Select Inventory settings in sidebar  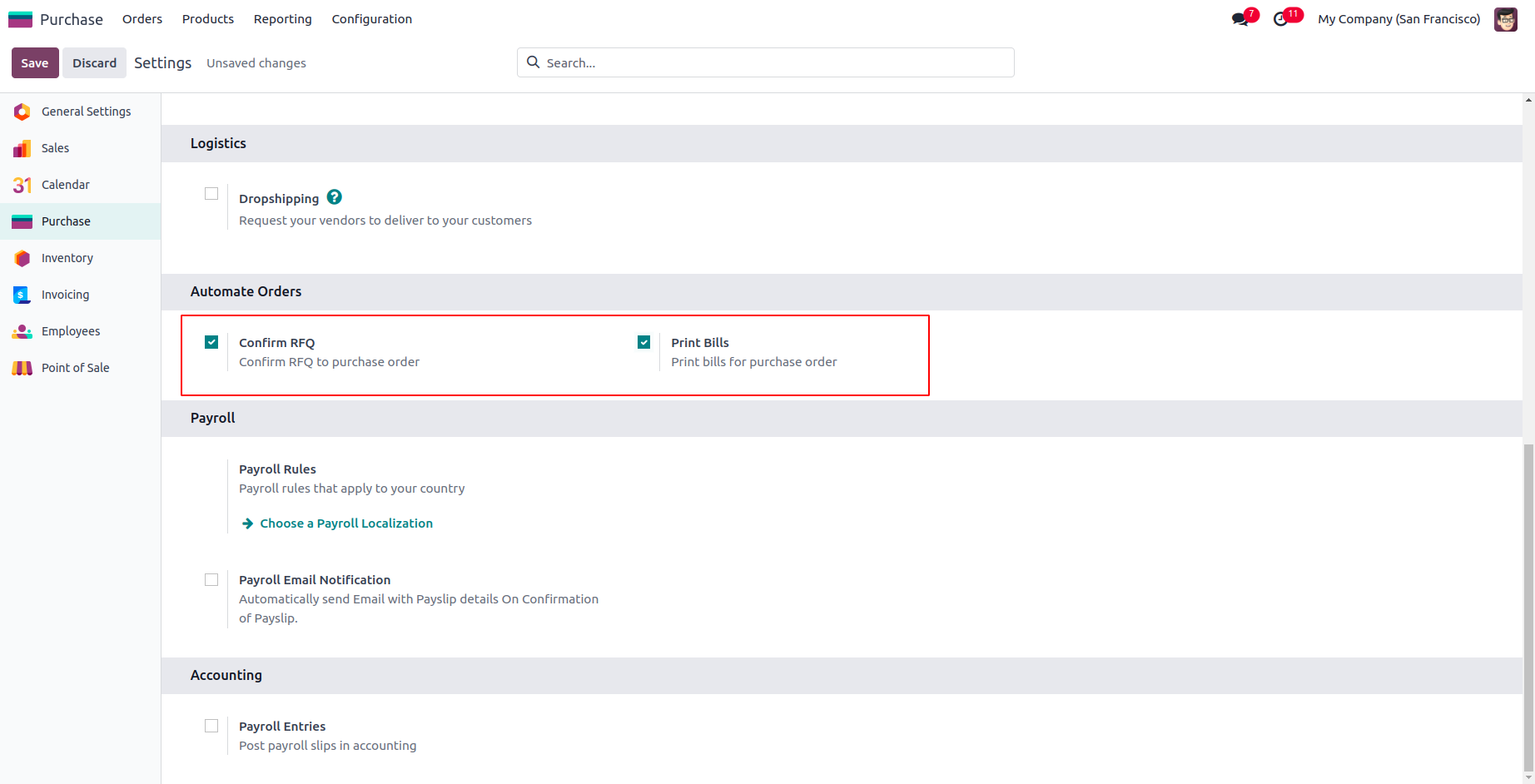tap(67, 258)
